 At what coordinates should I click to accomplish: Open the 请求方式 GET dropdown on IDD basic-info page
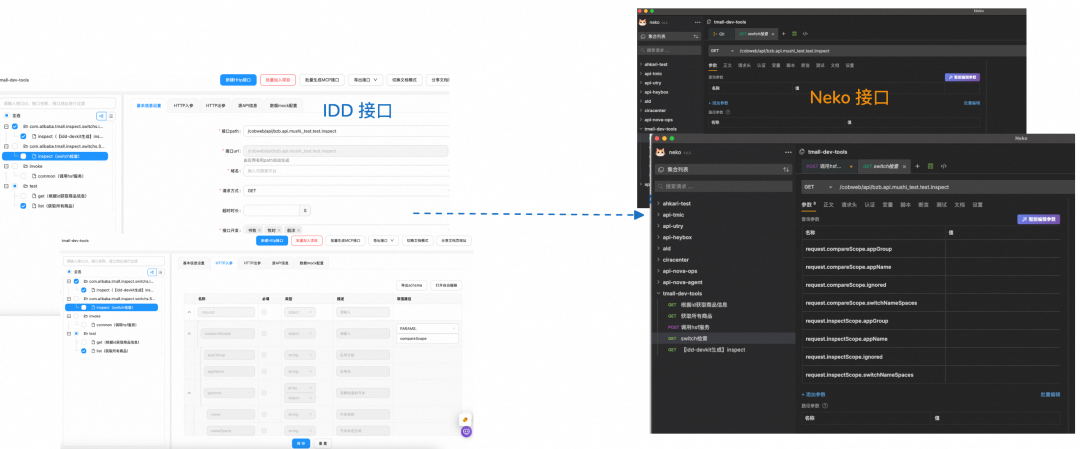click(346, 190)
